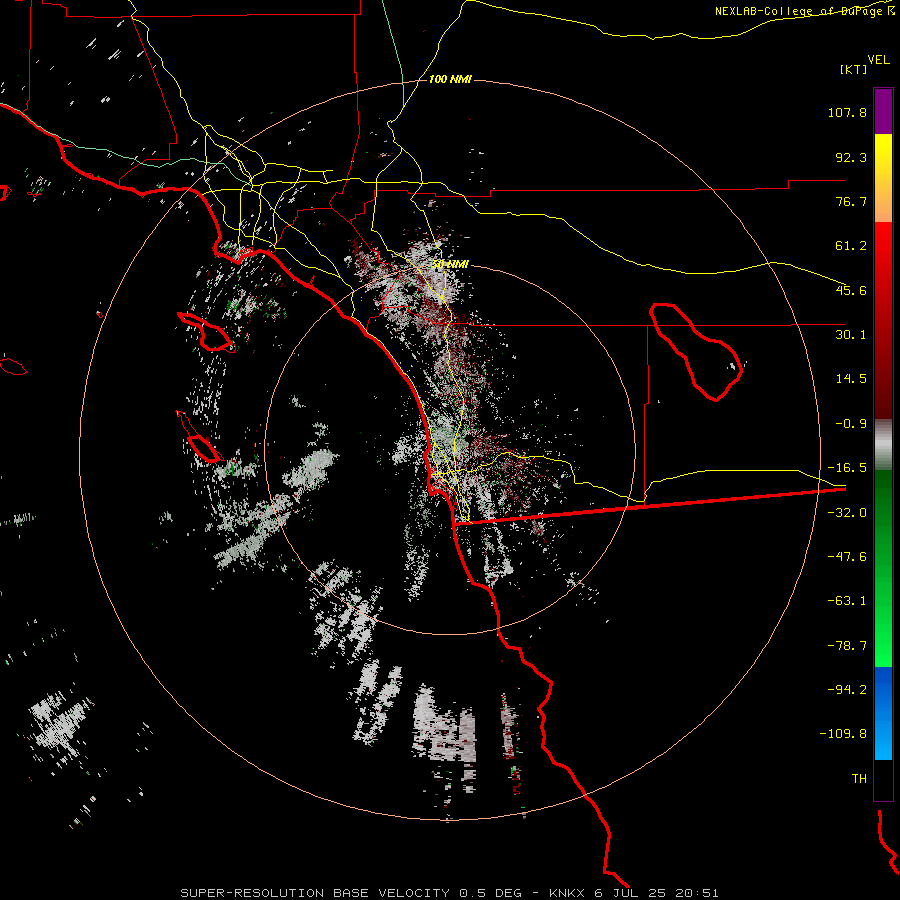Screen dimensions: 900x900
Task: Click the -47.6 legend value
Action: pyautogui.click(x=847, y=557)
